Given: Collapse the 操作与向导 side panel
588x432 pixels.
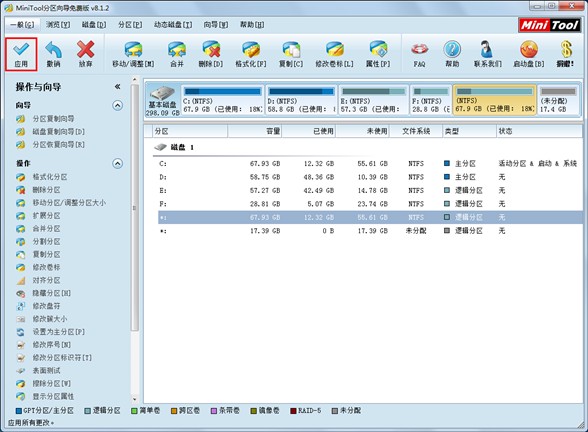Looking at the screenshot, I should (117, 87).
